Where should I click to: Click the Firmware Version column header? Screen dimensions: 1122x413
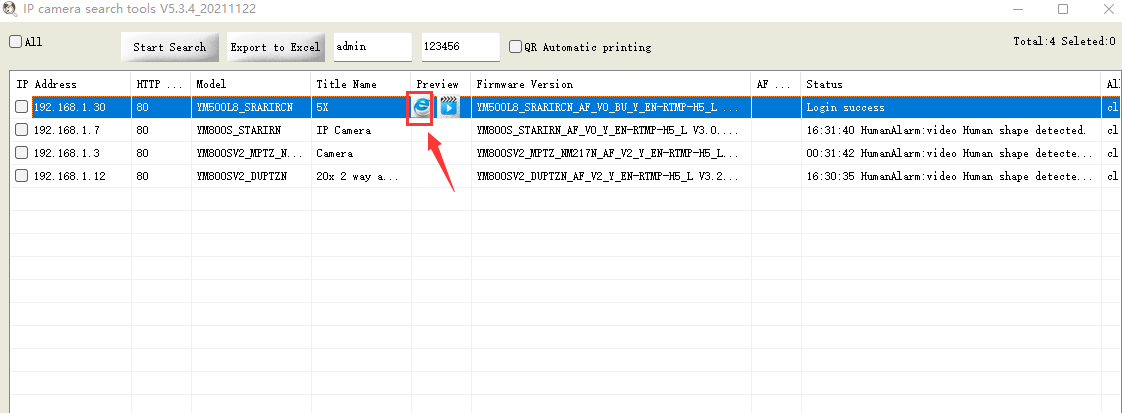pos(610,84)
